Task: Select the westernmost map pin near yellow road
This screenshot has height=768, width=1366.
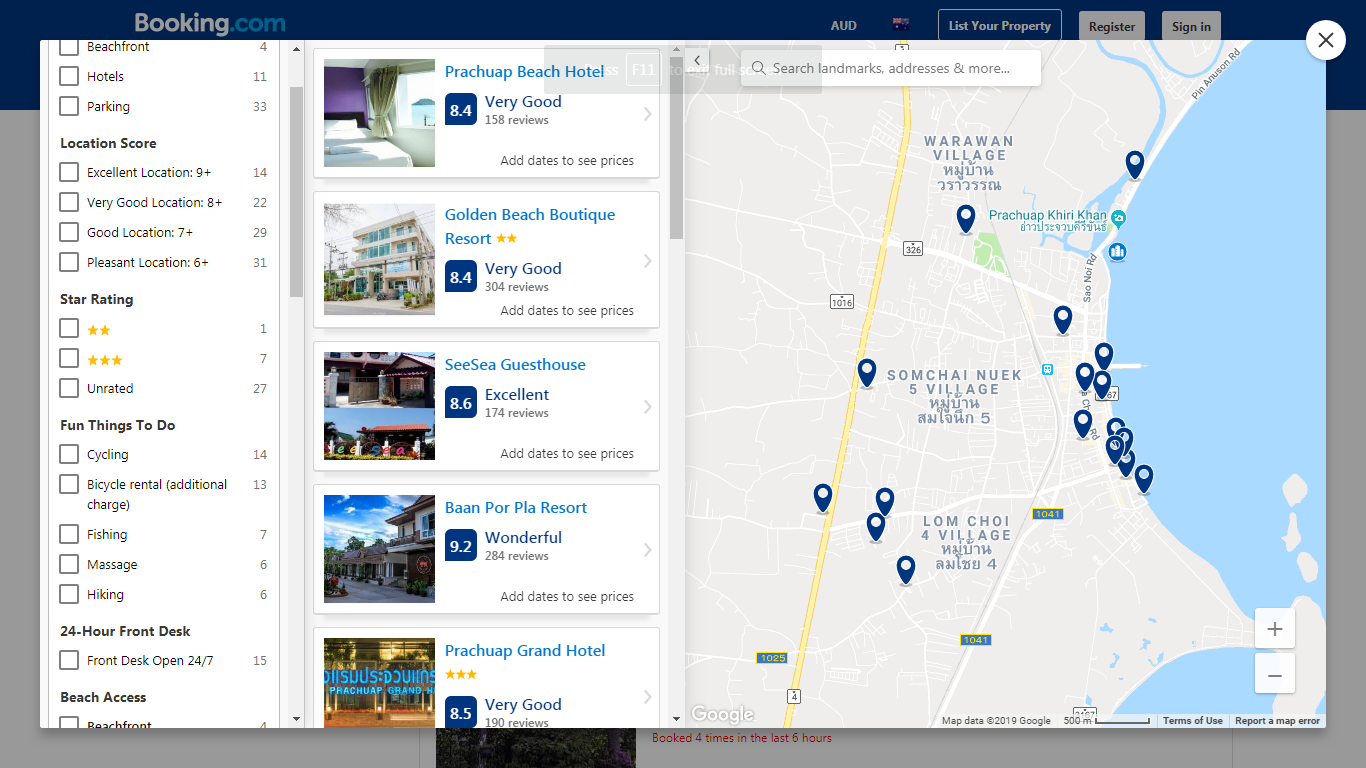Action: click(822, 498)
